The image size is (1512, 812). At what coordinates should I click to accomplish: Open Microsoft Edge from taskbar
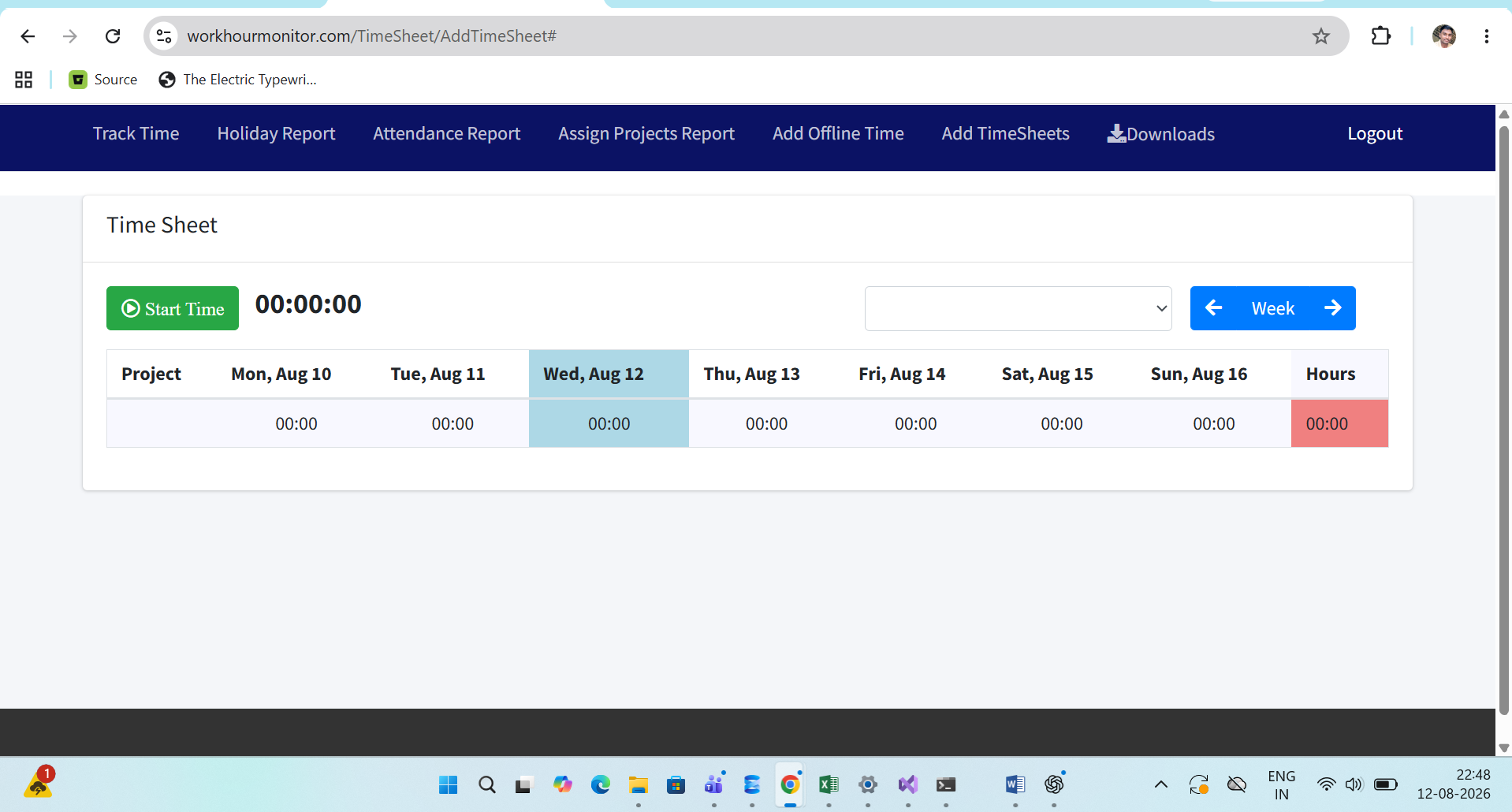click(x=601, y=784)
